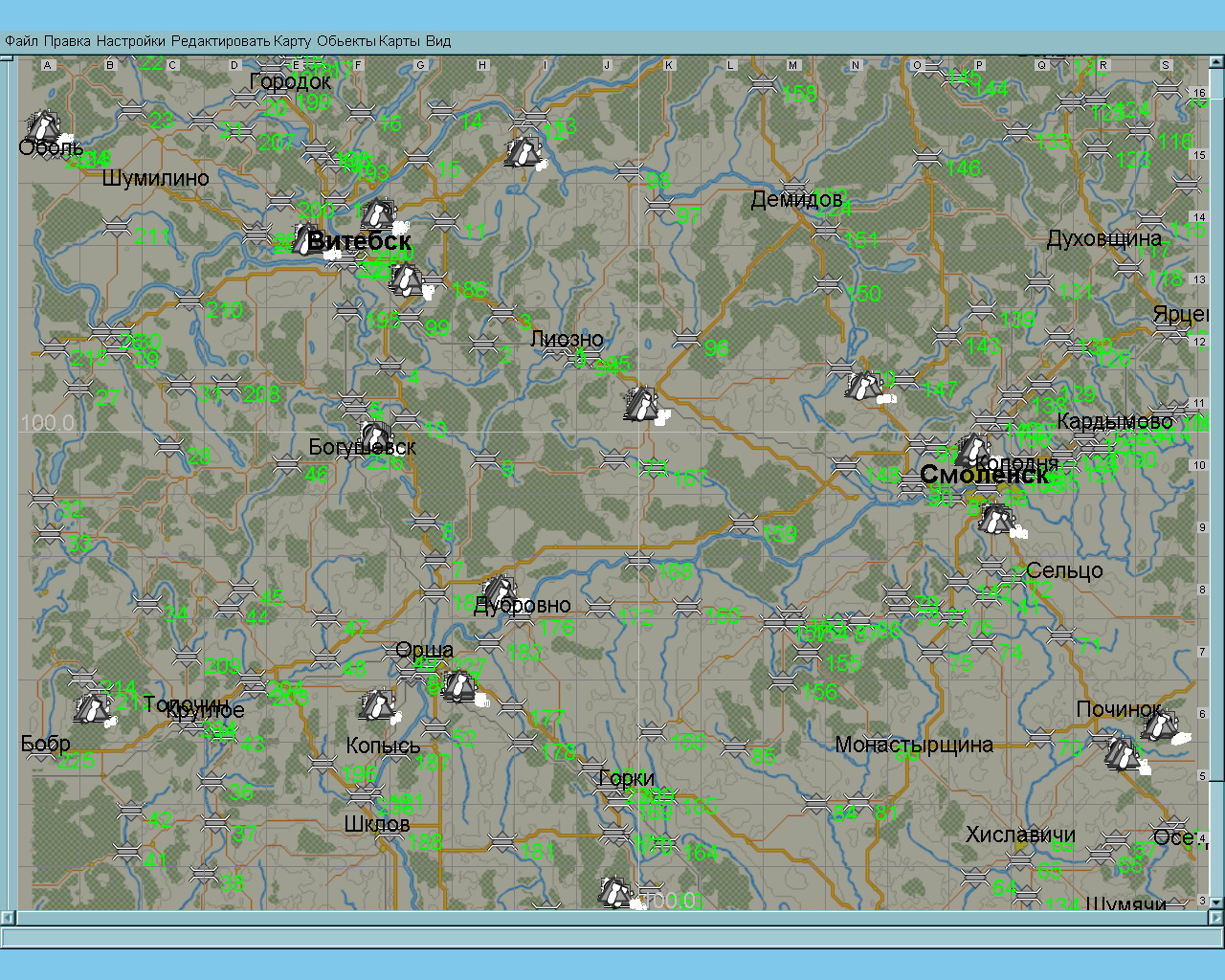Image resolution: width=1225 pixels, height=980 pixels.
Task: Open the Редактировать Карту menu
Action: pyautogui.click(x=242, y=41)
